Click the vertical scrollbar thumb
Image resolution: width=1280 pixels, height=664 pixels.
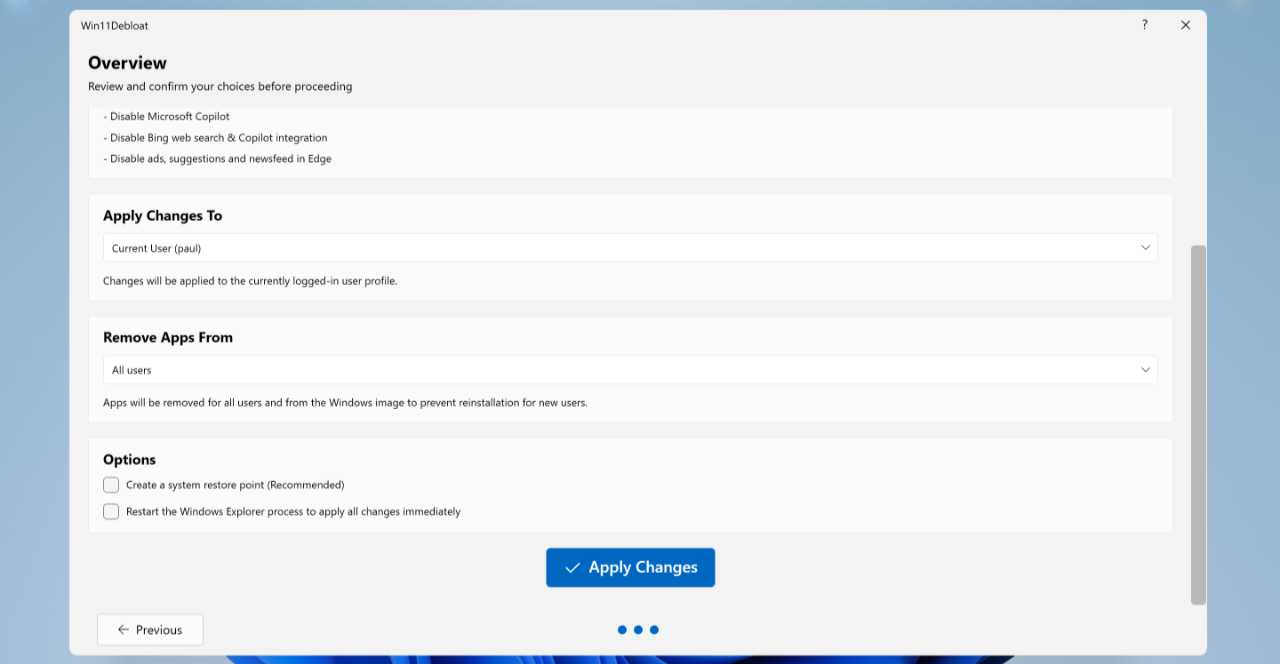1198,425
